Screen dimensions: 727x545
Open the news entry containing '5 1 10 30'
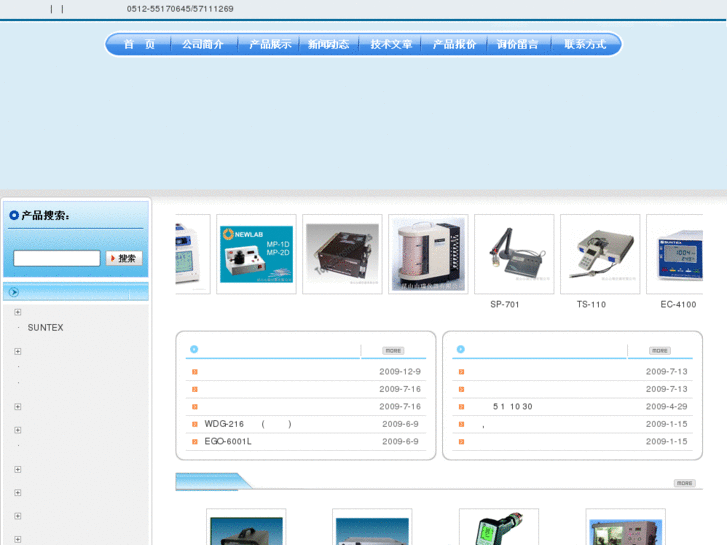coord(512,406)
